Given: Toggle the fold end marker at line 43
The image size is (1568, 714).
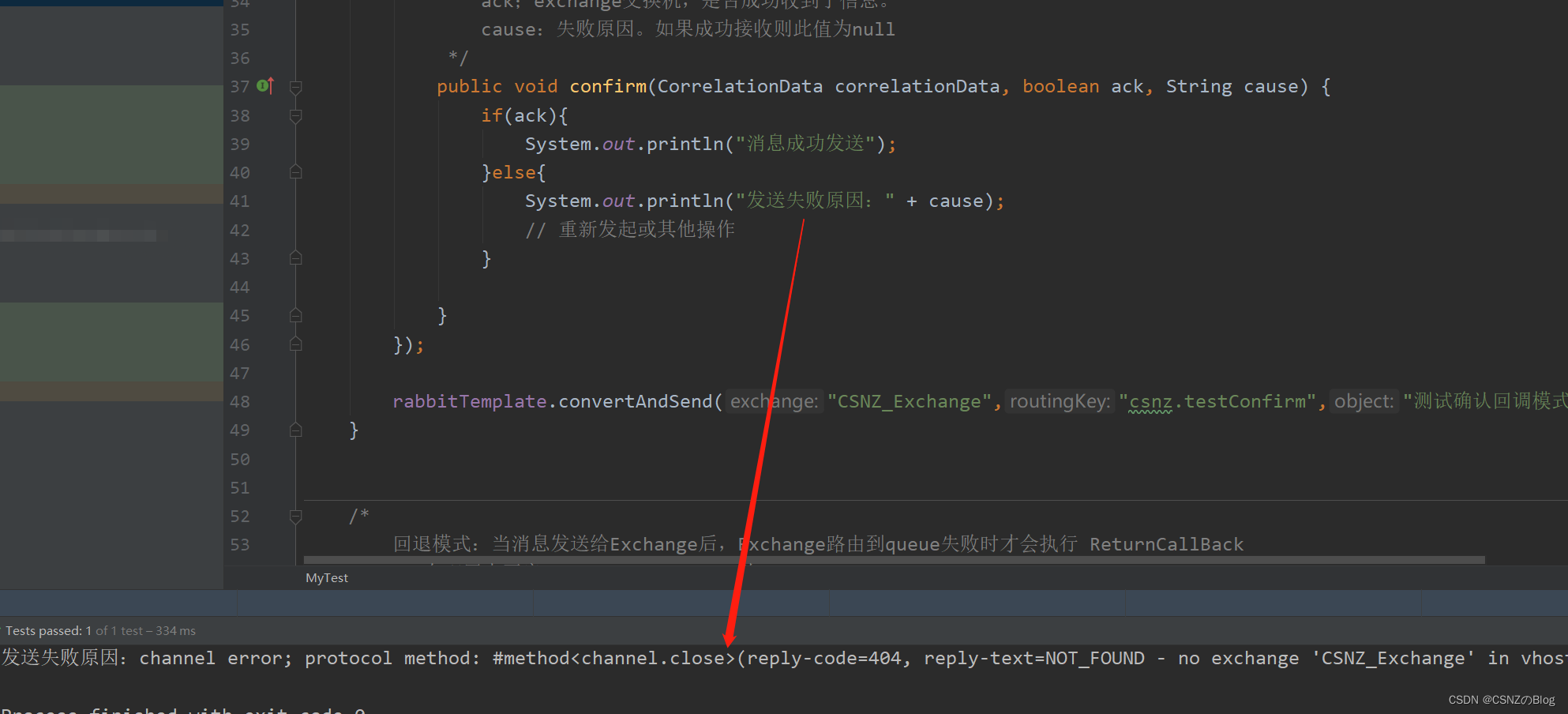Looking at the screenshot, I should pos(296,258).
